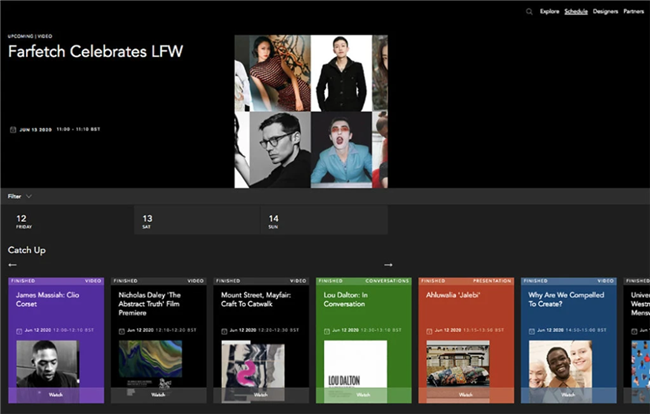
Task: Click calendar icon on Ahluwalia 'Jalebi' card
Action: (429, 331)
